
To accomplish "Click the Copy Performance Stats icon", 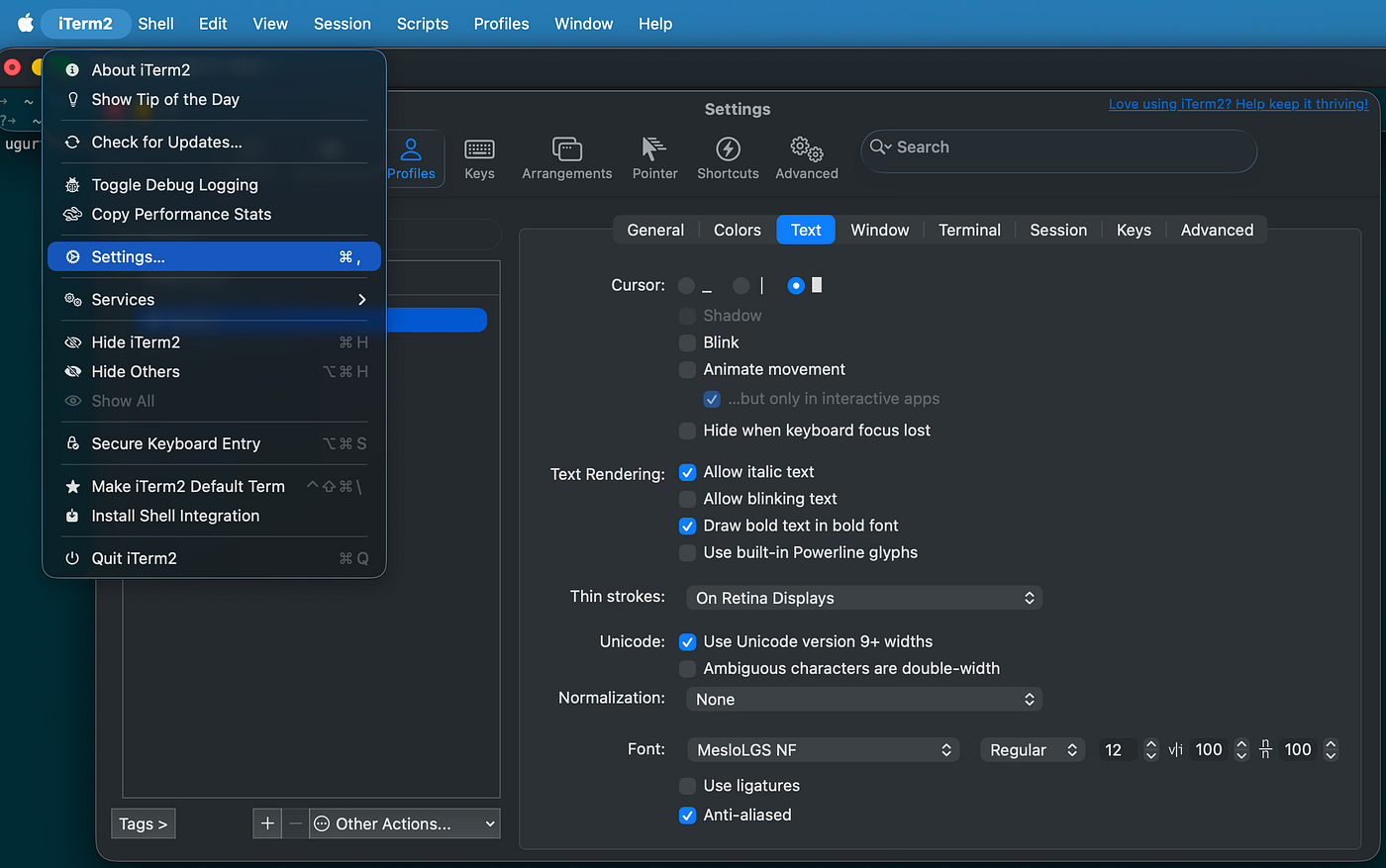I will 72,214.
